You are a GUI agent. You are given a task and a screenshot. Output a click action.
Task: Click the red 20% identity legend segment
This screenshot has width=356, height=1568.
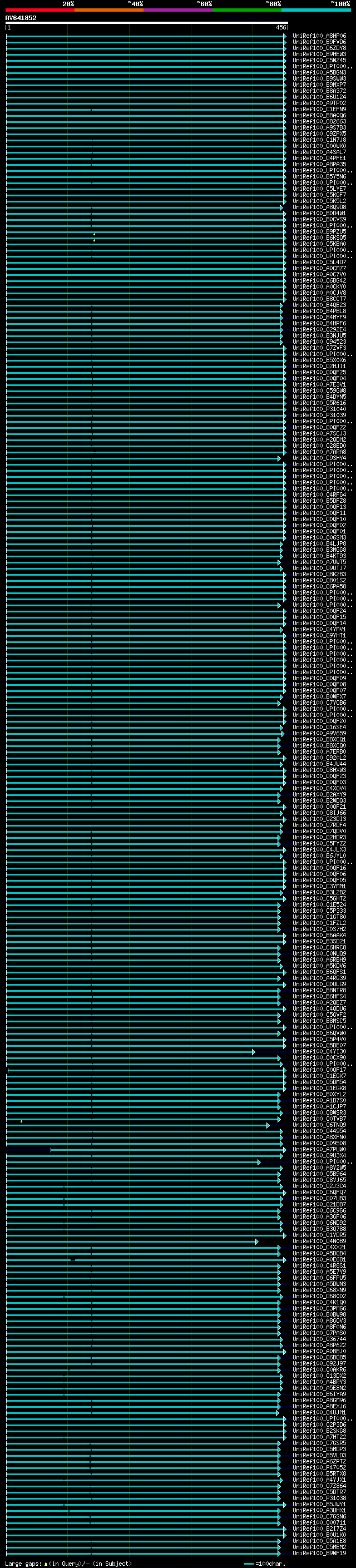pyautogui.click(x=39, y=10)
